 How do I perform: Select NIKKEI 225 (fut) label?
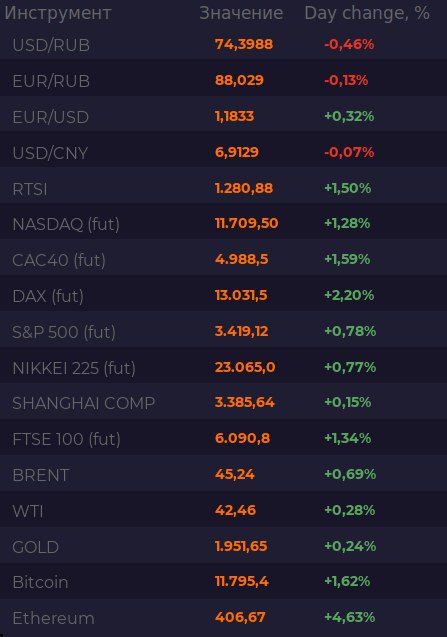pos(74,368)
